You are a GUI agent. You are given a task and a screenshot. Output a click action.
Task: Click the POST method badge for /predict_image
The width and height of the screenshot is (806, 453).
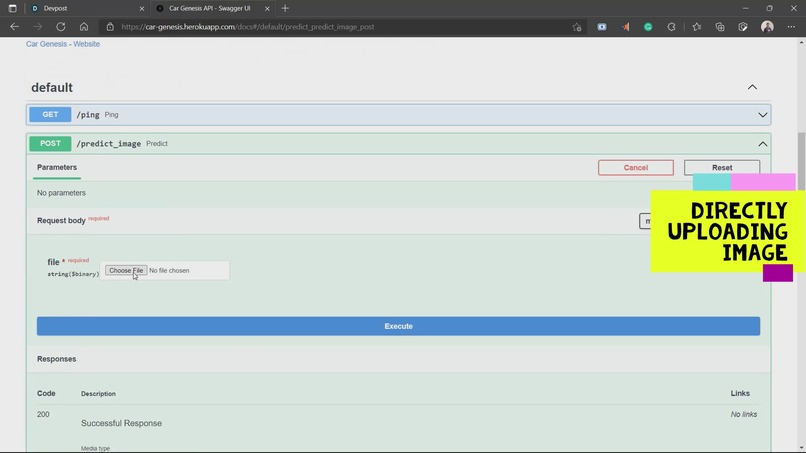point(50,143)
